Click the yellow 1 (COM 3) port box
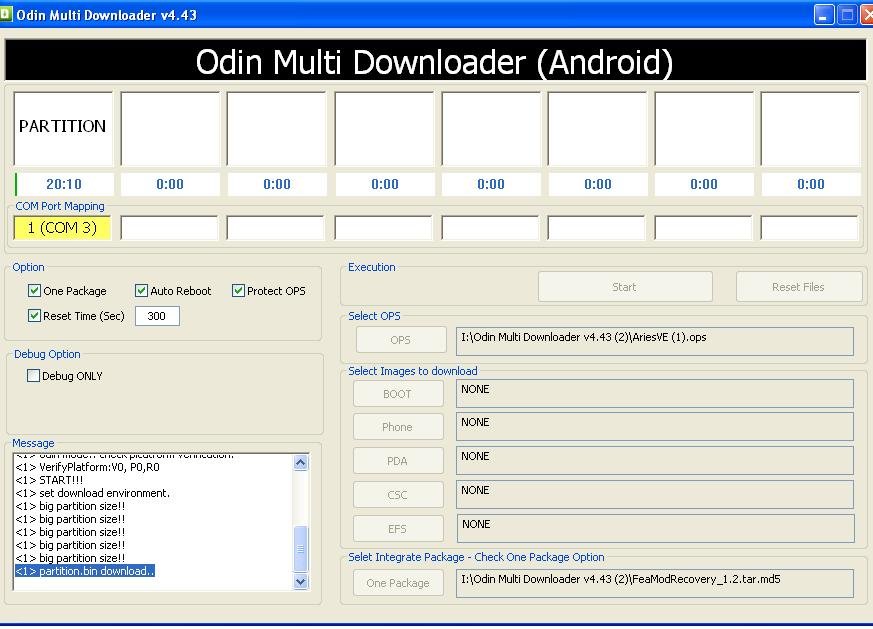The width and height of the screenshot is (873, 629). click(x=62, y=228)
